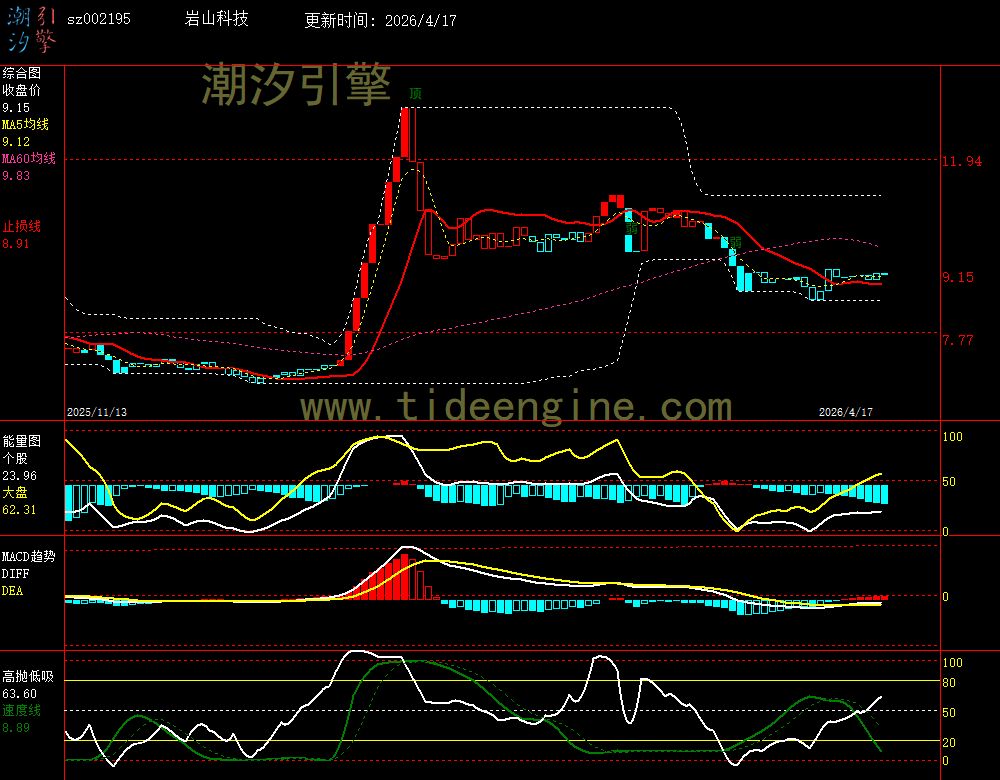1000x780 pixels.
Task: Click the green 弱 marker near the 9.15 price level
Action: (x=735, y=242)
